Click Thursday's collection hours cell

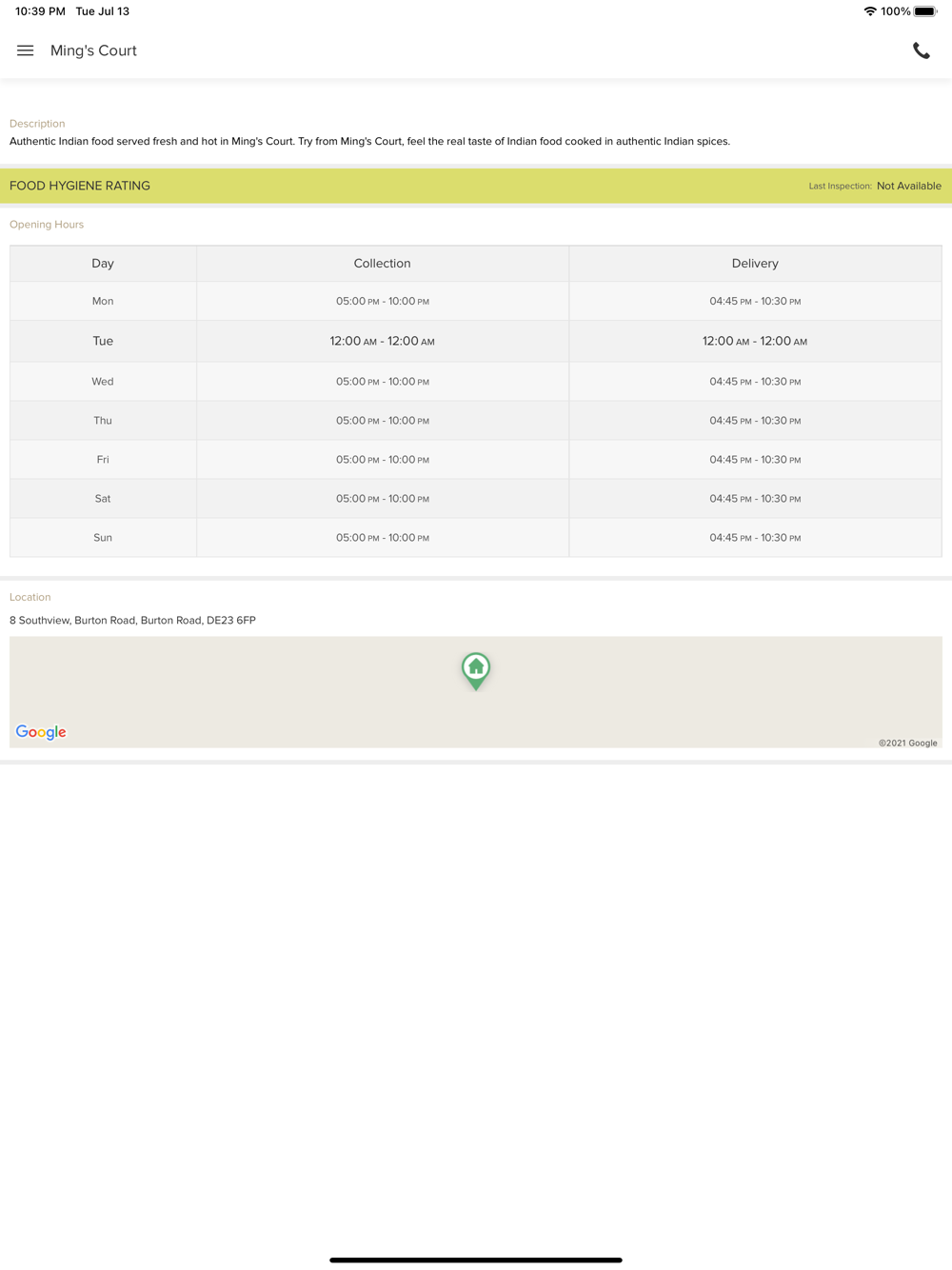383,421
